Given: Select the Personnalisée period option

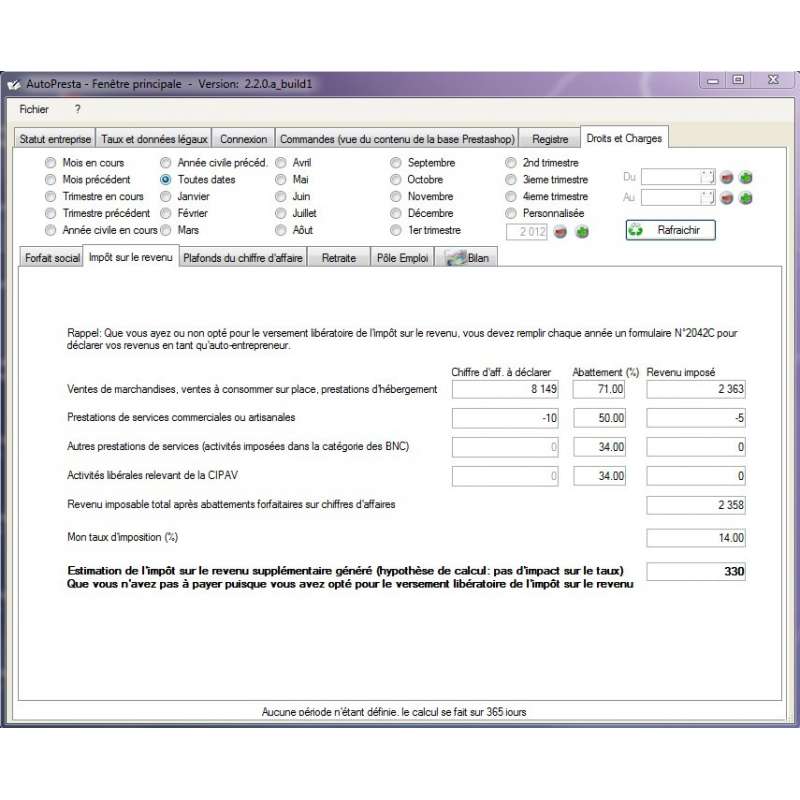Looking at the screenshot, I should pyautogui.click(x=511, y=213).
